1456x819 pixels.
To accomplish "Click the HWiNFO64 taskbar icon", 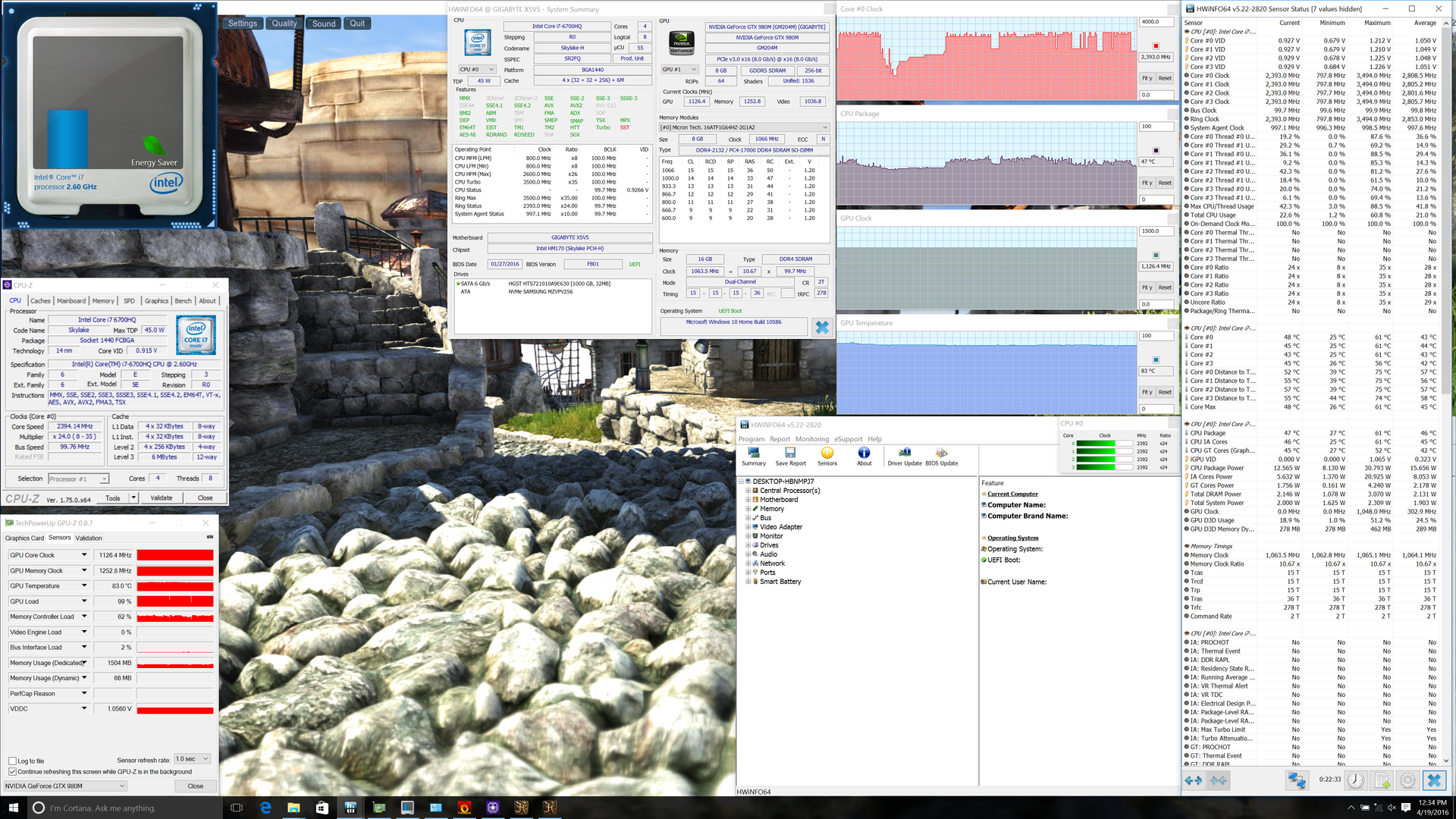I will tap(350, 808).
